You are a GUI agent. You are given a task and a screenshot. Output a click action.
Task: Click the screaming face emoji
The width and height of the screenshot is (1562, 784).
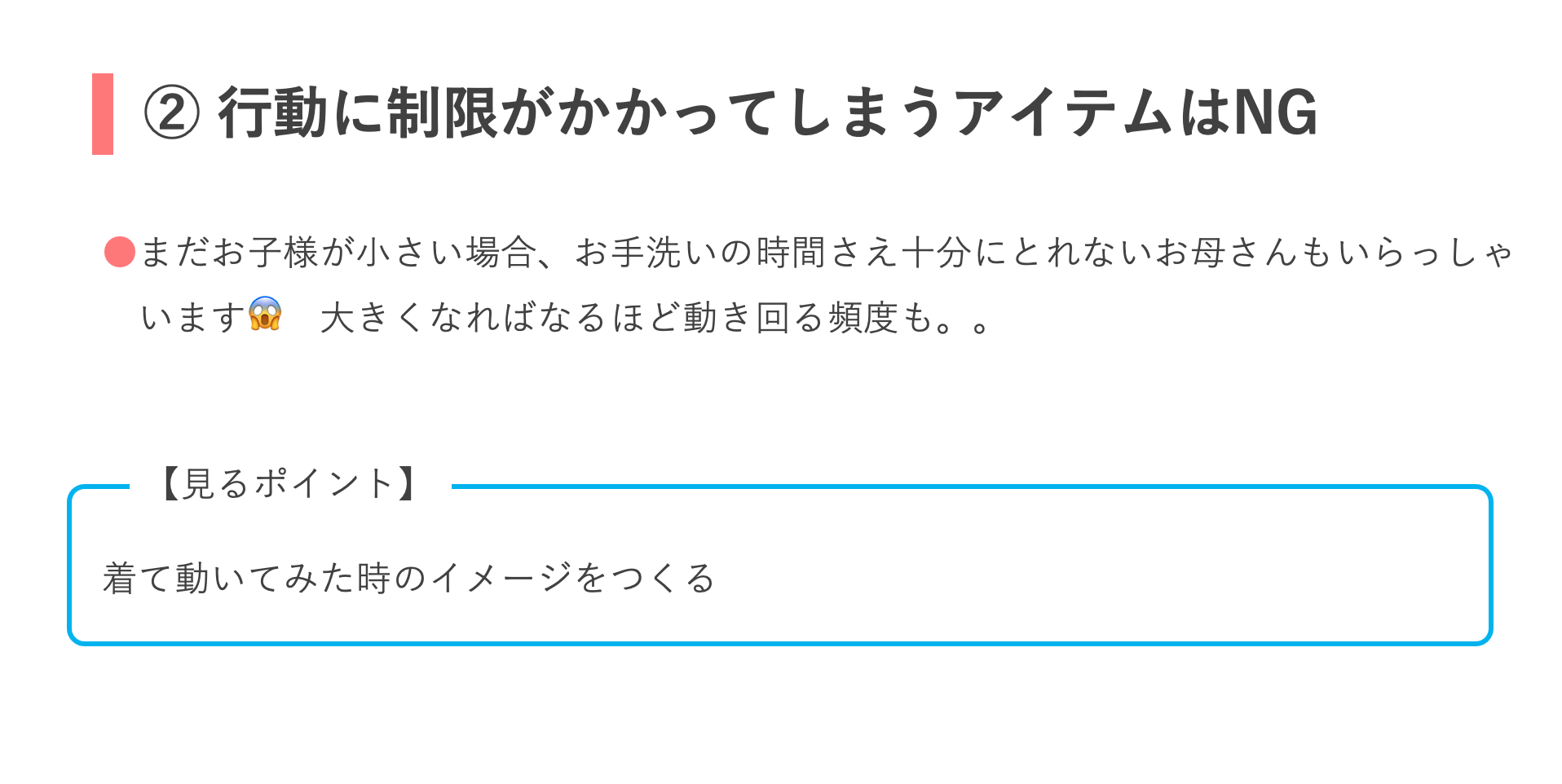[265, 315]
